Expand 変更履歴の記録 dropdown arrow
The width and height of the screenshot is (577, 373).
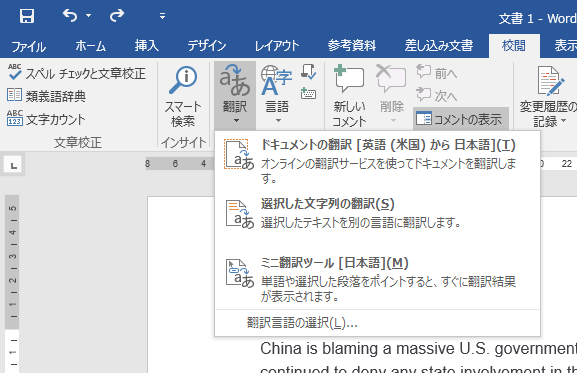tap(563, 121)
